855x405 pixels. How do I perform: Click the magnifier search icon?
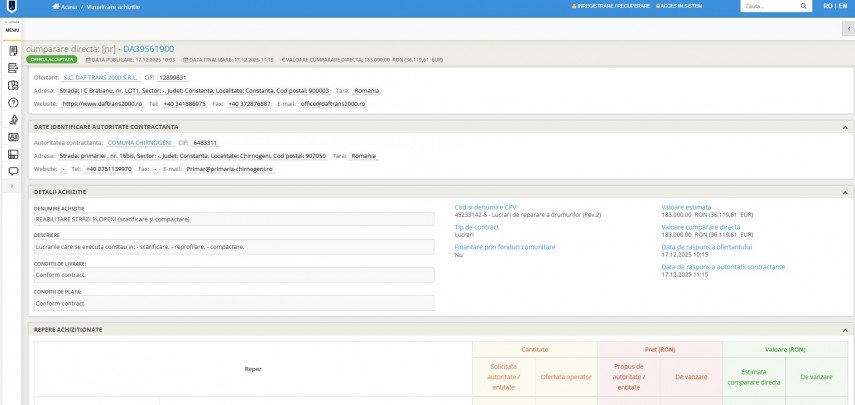(x=801, y=6)
